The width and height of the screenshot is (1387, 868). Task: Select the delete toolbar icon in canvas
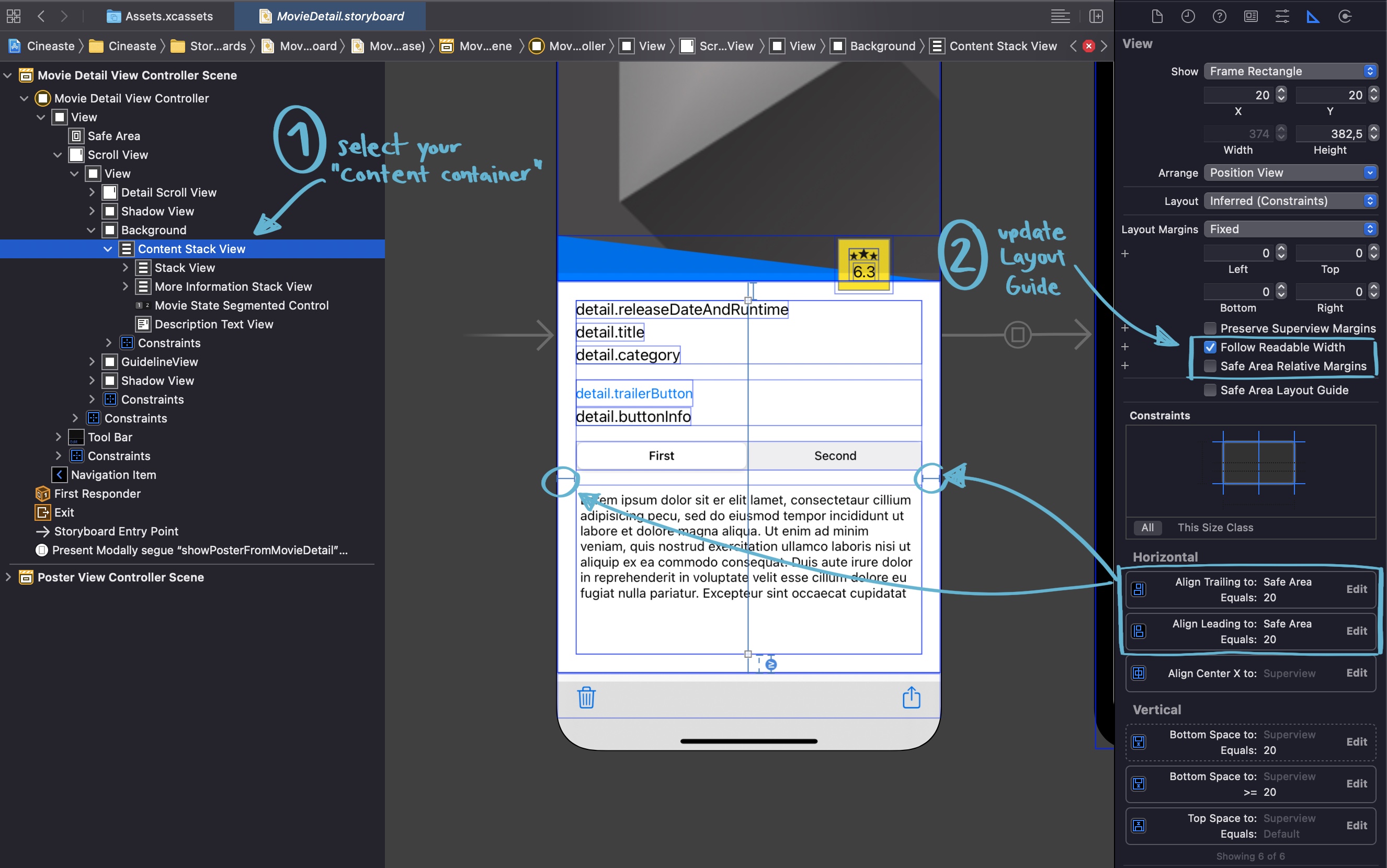585,697
